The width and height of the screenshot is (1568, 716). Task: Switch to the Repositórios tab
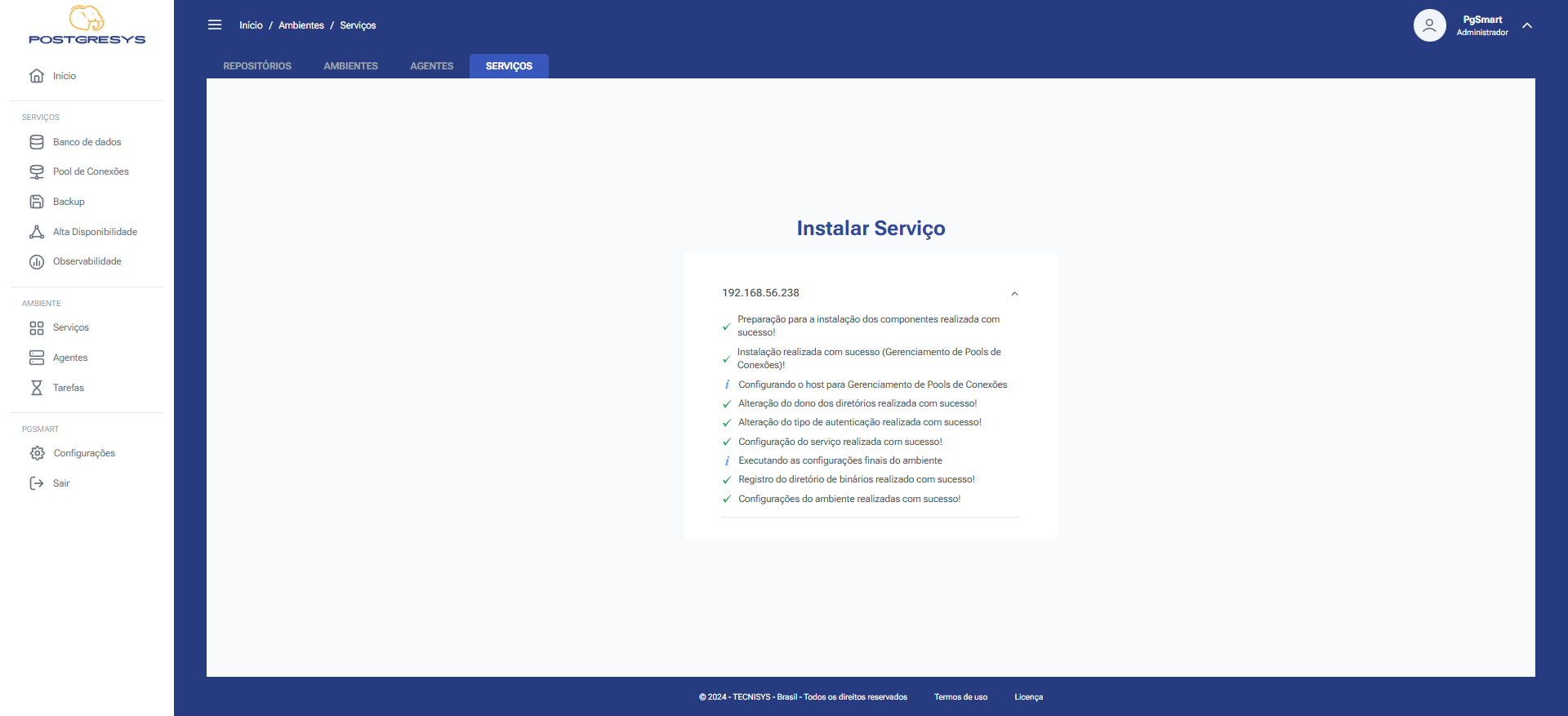point(257,66)
